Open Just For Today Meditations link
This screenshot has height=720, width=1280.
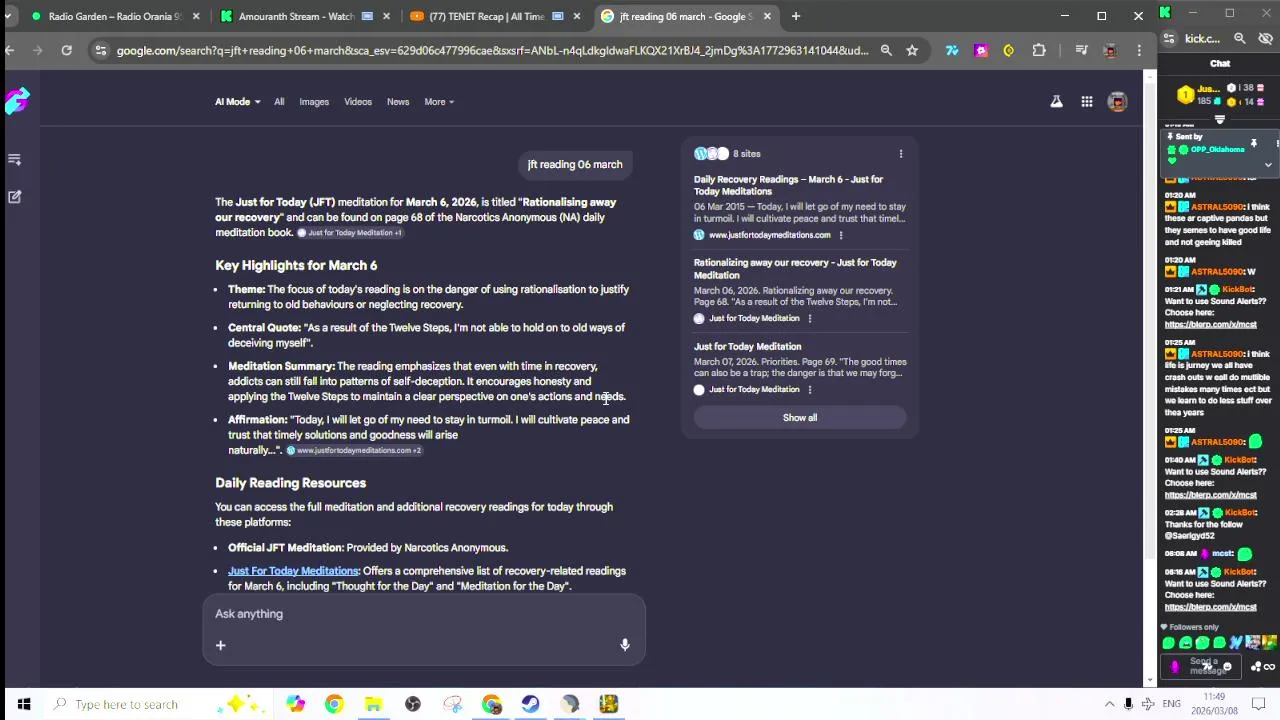tap(293, 571)
